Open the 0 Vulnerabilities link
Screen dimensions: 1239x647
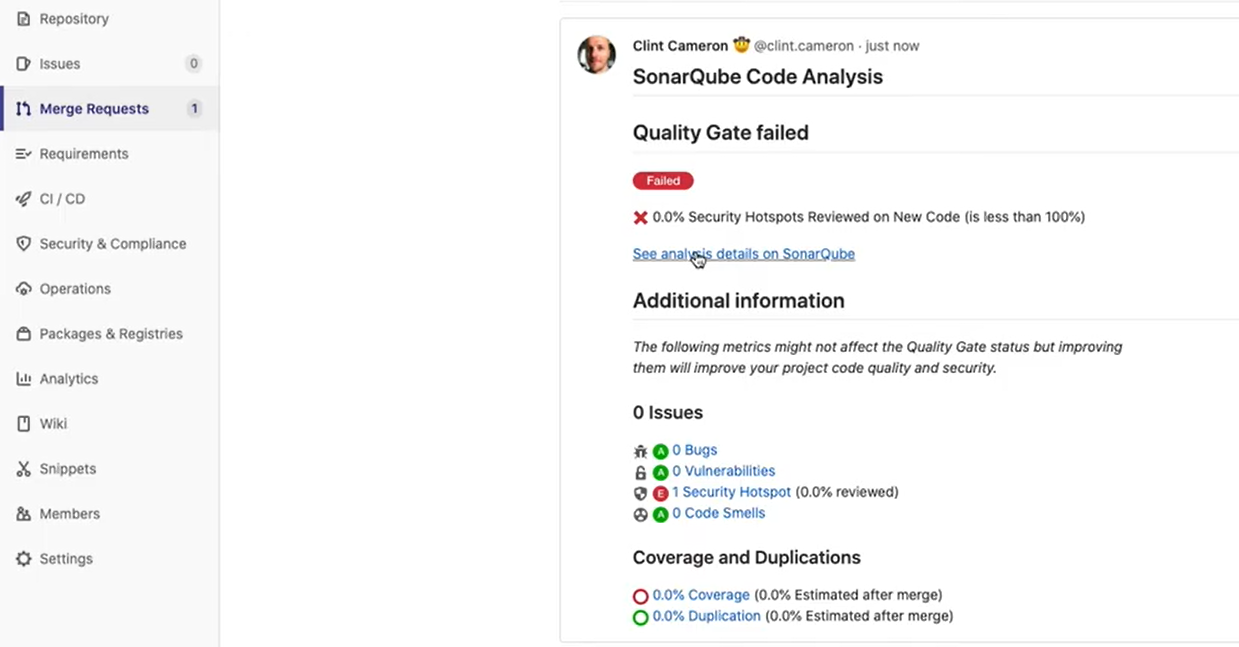[723, 471]
